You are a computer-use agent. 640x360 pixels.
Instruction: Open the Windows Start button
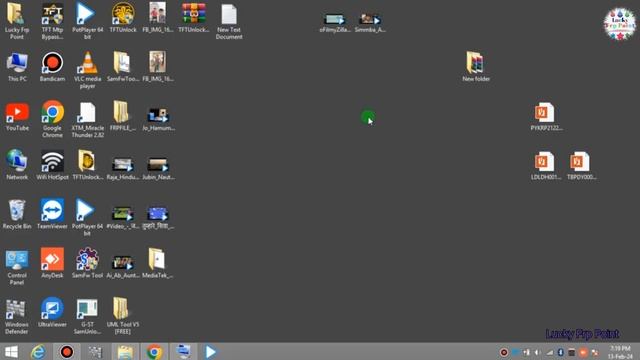tap(11, 351)
